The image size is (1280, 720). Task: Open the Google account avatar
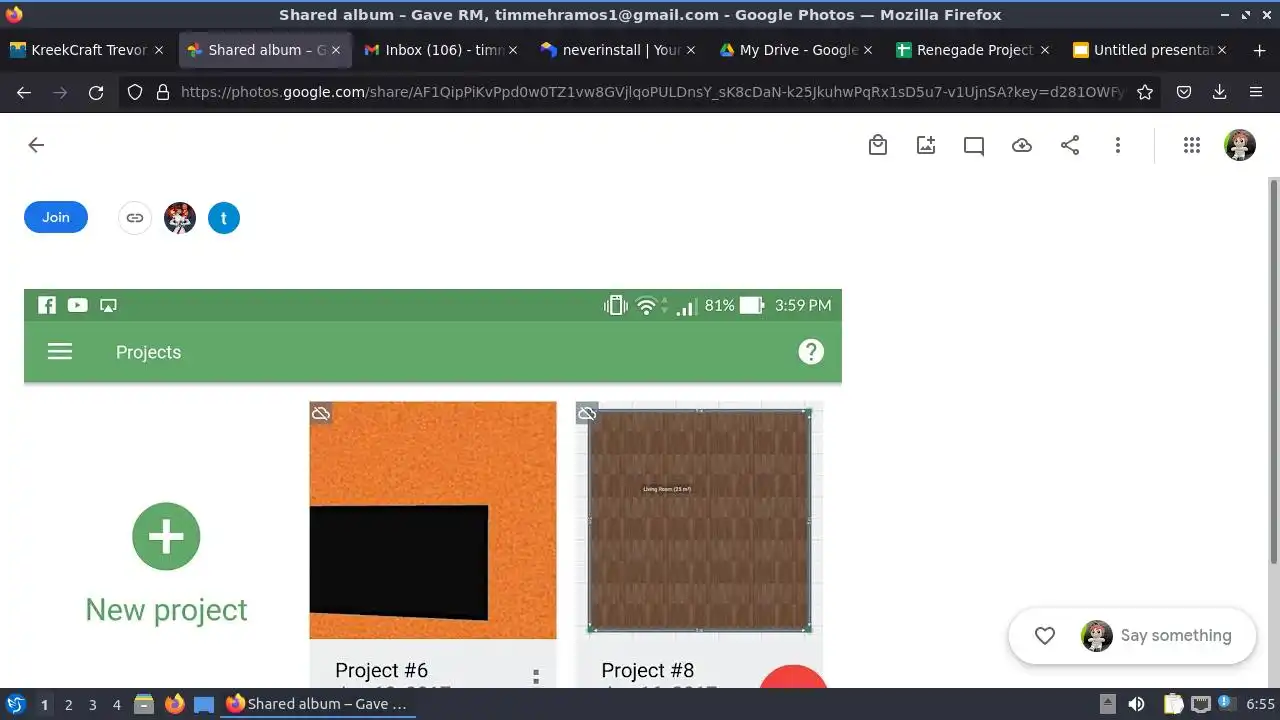pos(1240,145)
